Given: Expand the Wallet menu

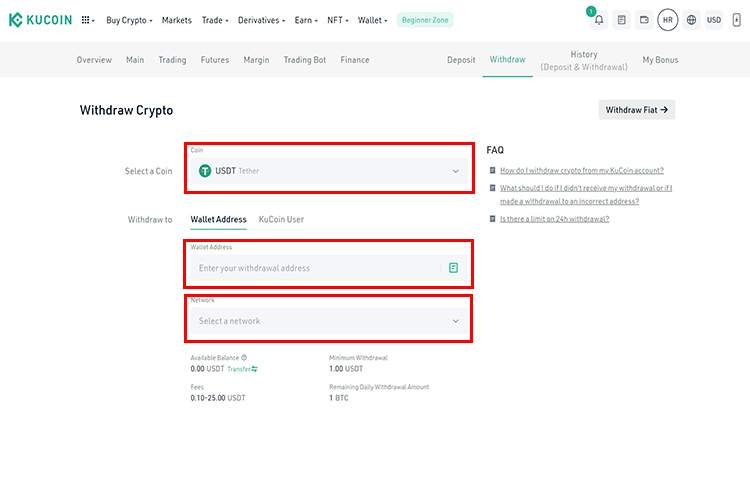Looking at the screenshot, I should coord(372,20).
